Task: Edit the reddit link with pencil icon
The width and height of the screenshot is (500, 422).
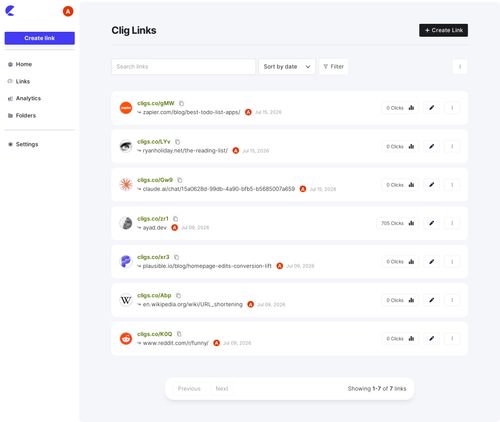Action: [432, 339]
